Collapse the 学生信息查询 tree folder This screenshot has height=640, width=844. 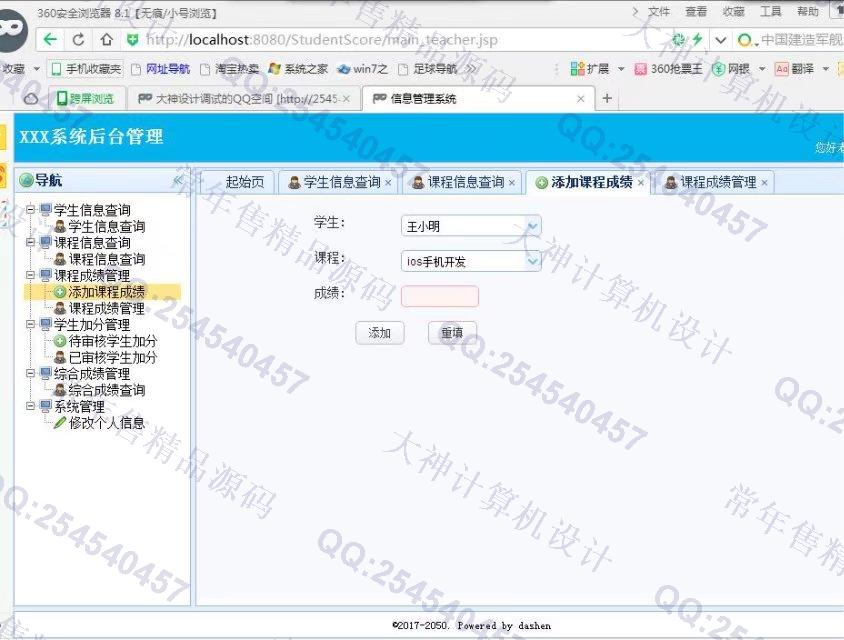pos(31,210)
